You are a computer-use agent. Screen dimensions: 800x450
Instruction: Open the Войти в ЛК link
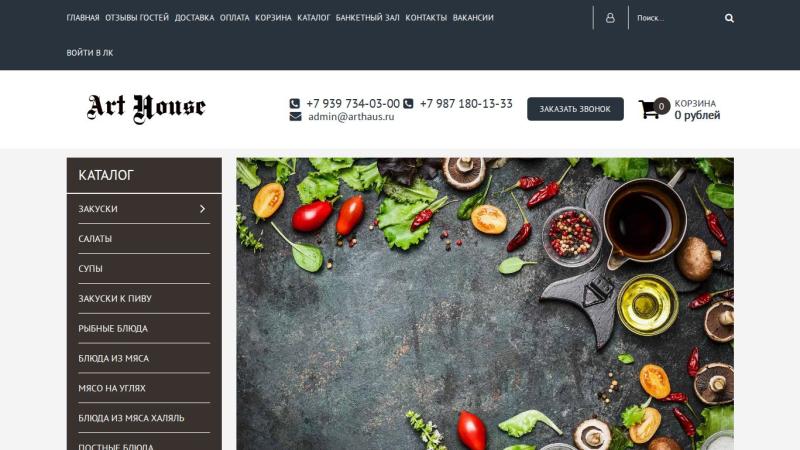[x=90, y=53]
